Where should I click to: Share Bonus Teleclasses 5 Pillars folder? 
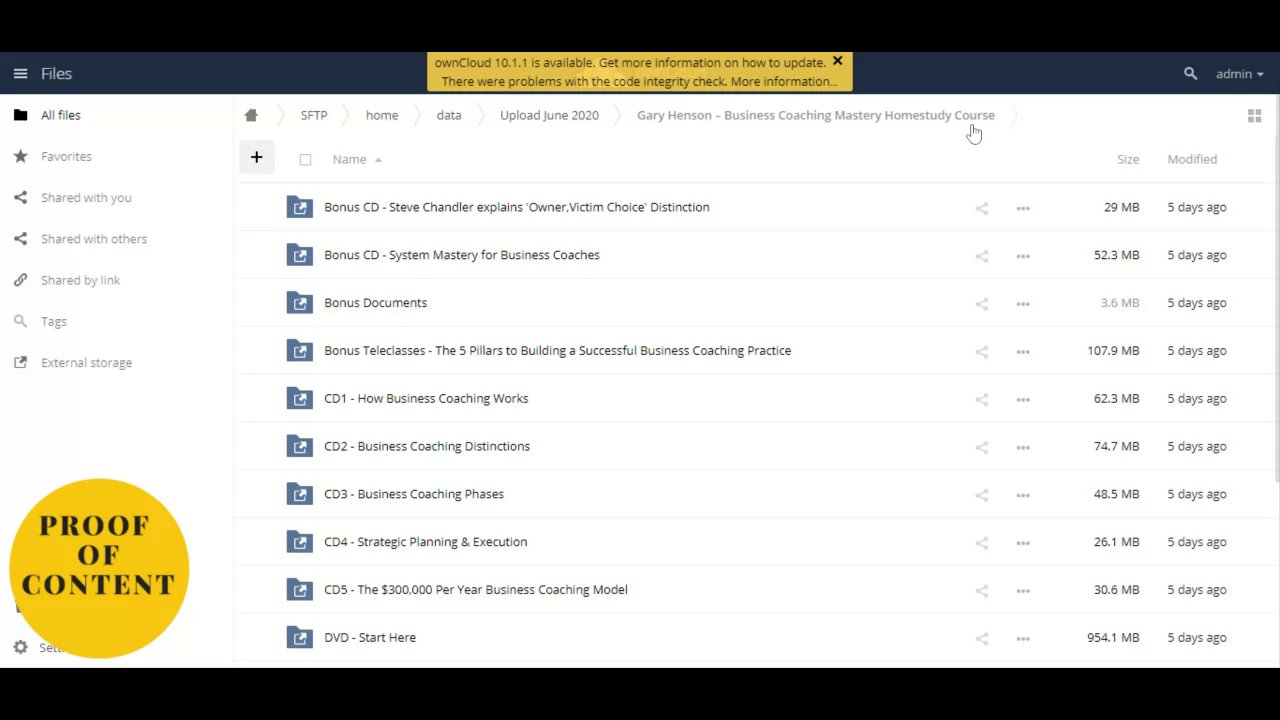coord(981,352)
